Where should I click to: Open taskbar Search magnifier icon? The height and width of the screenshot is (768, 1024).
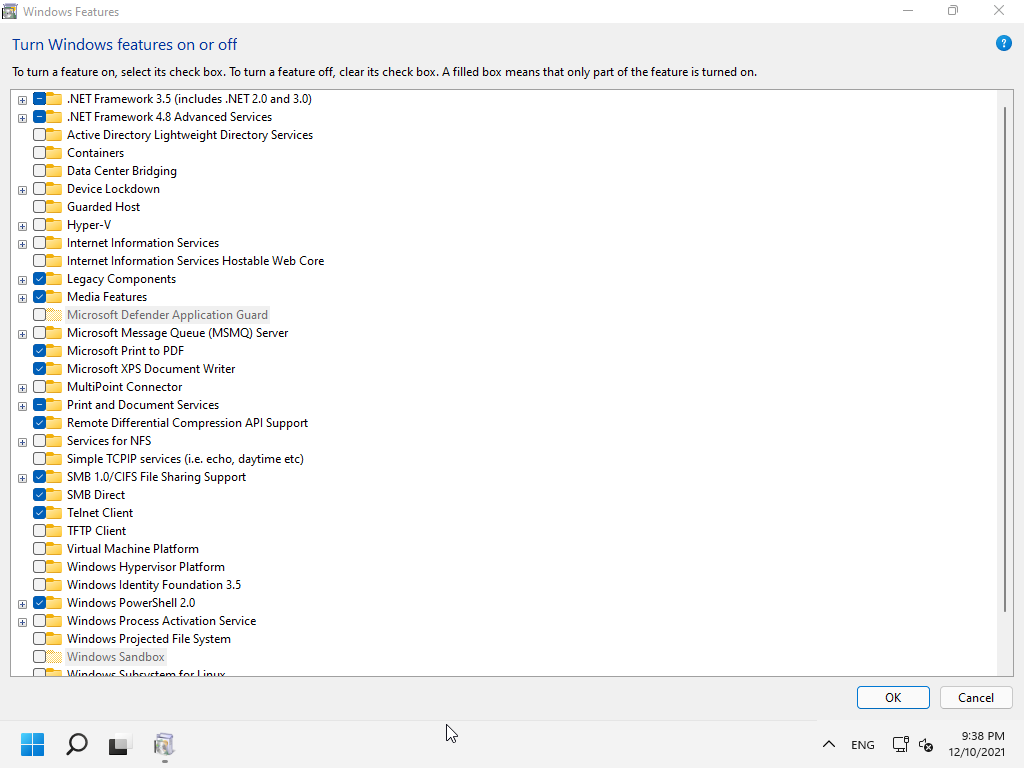76,744
